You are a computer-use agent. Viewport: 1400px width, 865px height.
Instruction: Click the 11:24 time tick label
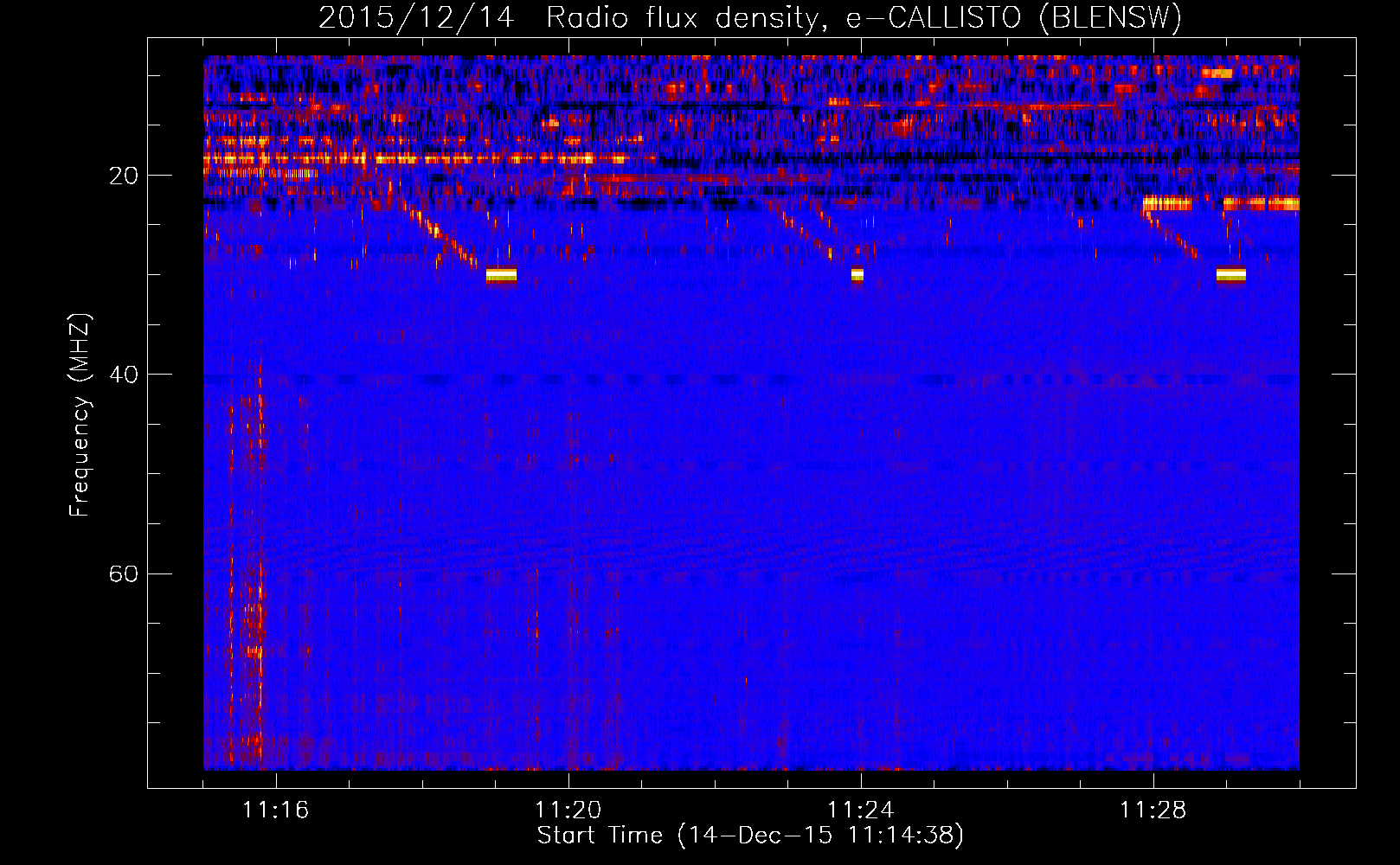(x=860, y=811)
